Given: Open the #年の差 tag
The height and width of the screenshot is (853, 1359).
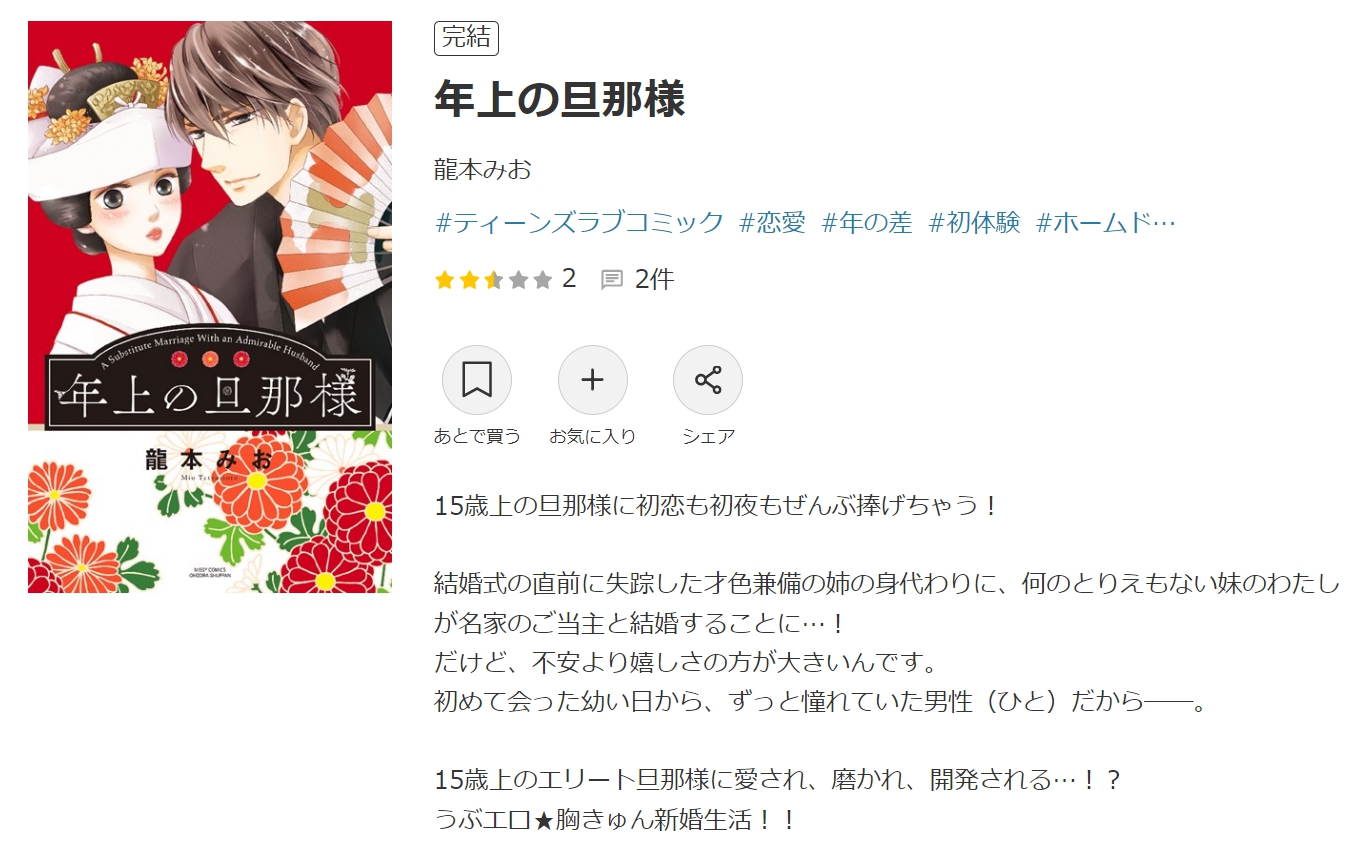Looking at the screenshot, I should (x=867, y=222).
